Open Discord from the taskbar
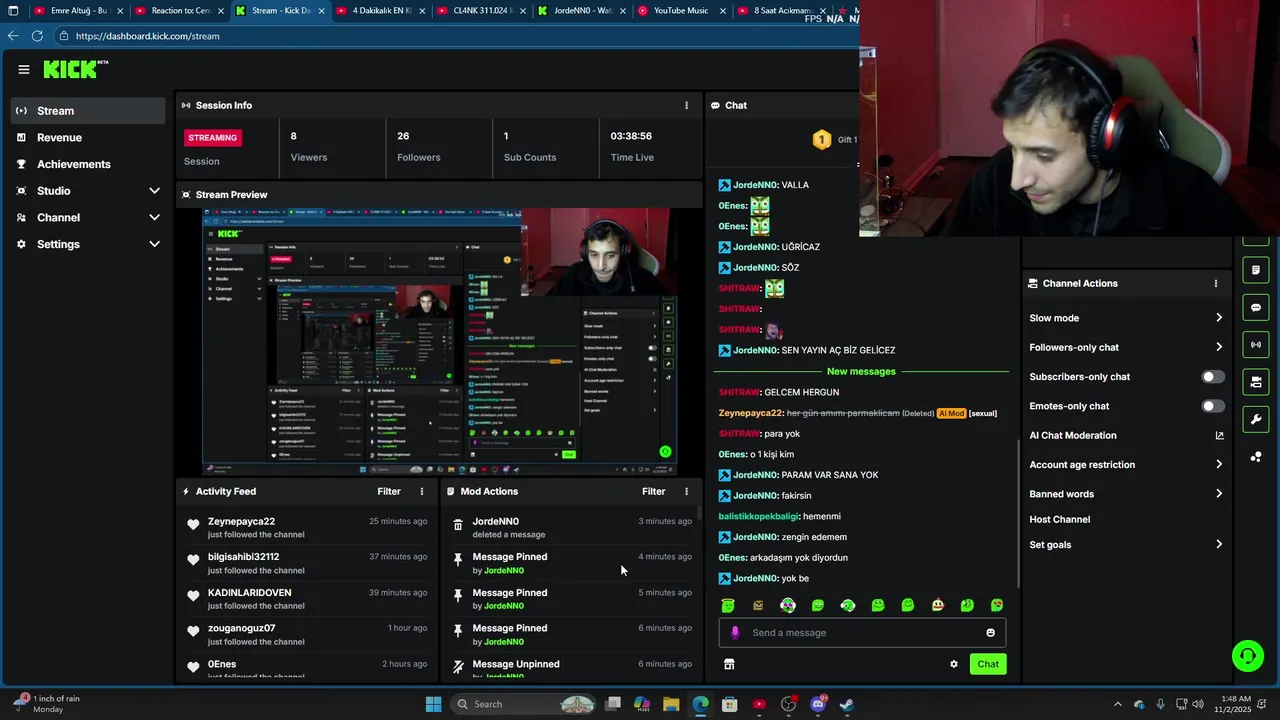The height and width of the screenshot is (720, 1280). click(818, 704)
